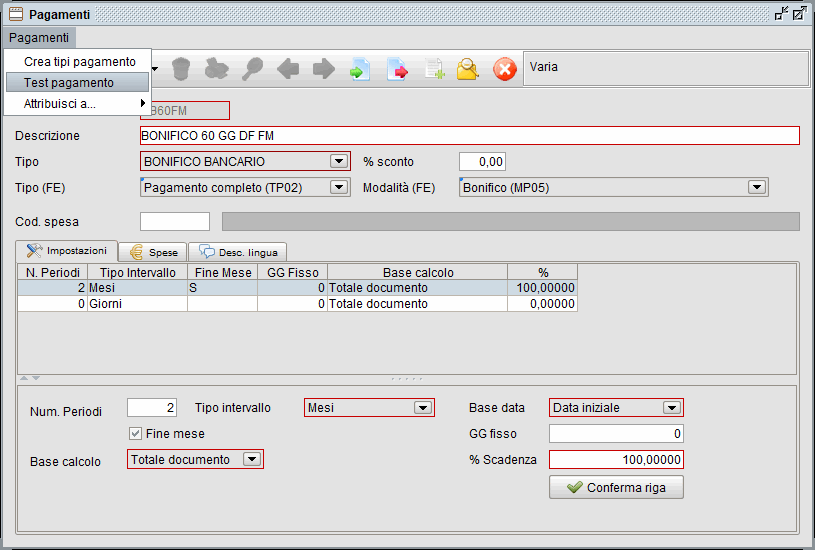
Task: Click the page with green plus icon
Action: click(433, 69)
